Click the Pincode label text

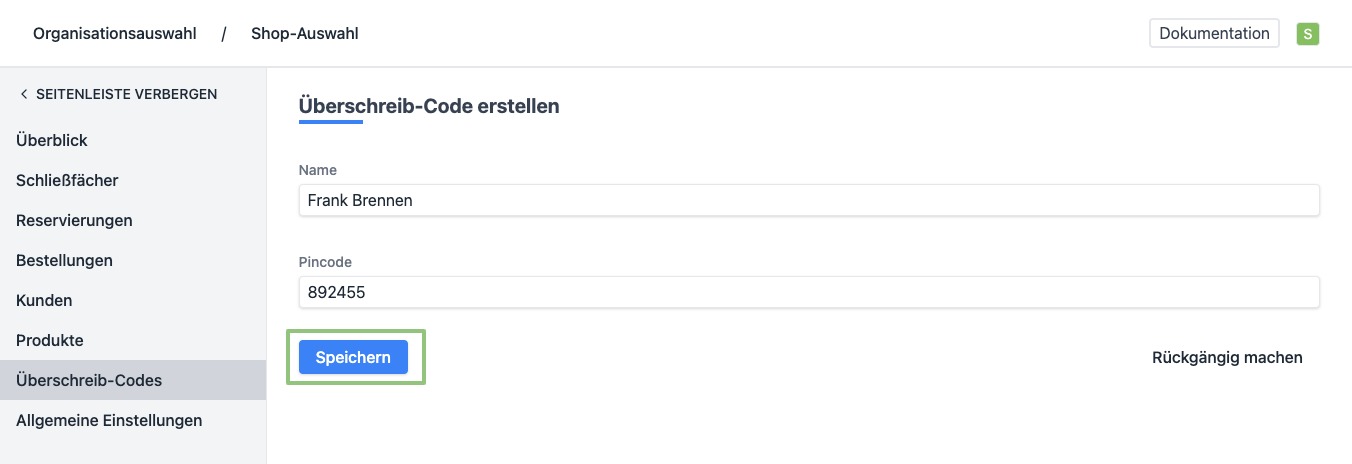pyautogui.click(x=325, y=262)
